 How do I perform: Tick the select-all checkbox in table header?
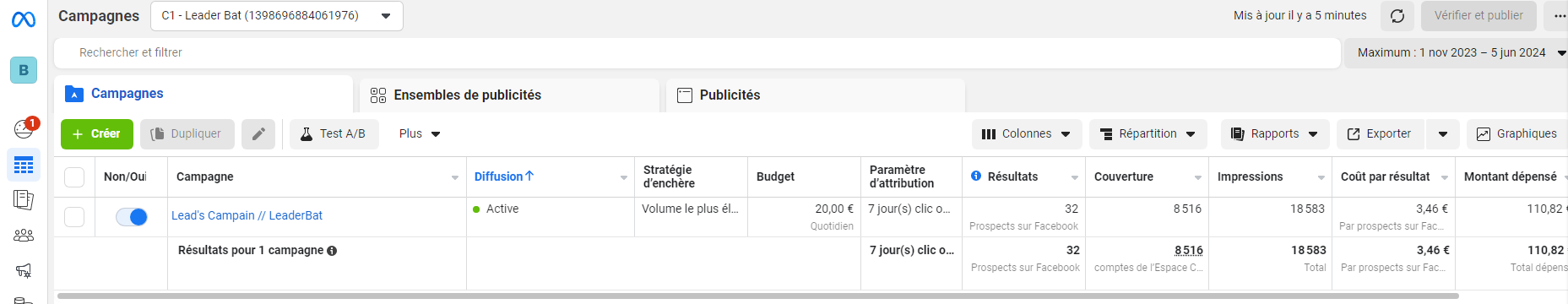coord(74,176)
